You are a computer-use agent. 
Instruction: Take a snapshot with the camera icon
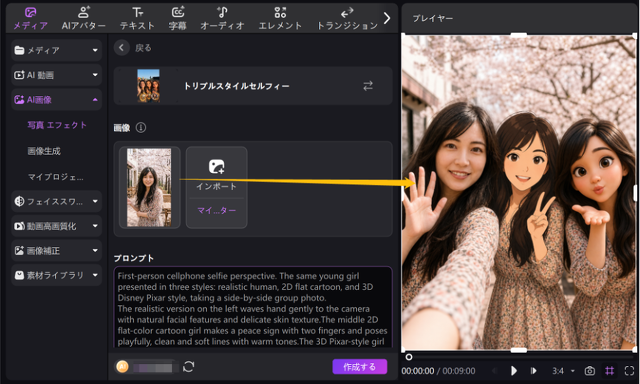(589, 371)
